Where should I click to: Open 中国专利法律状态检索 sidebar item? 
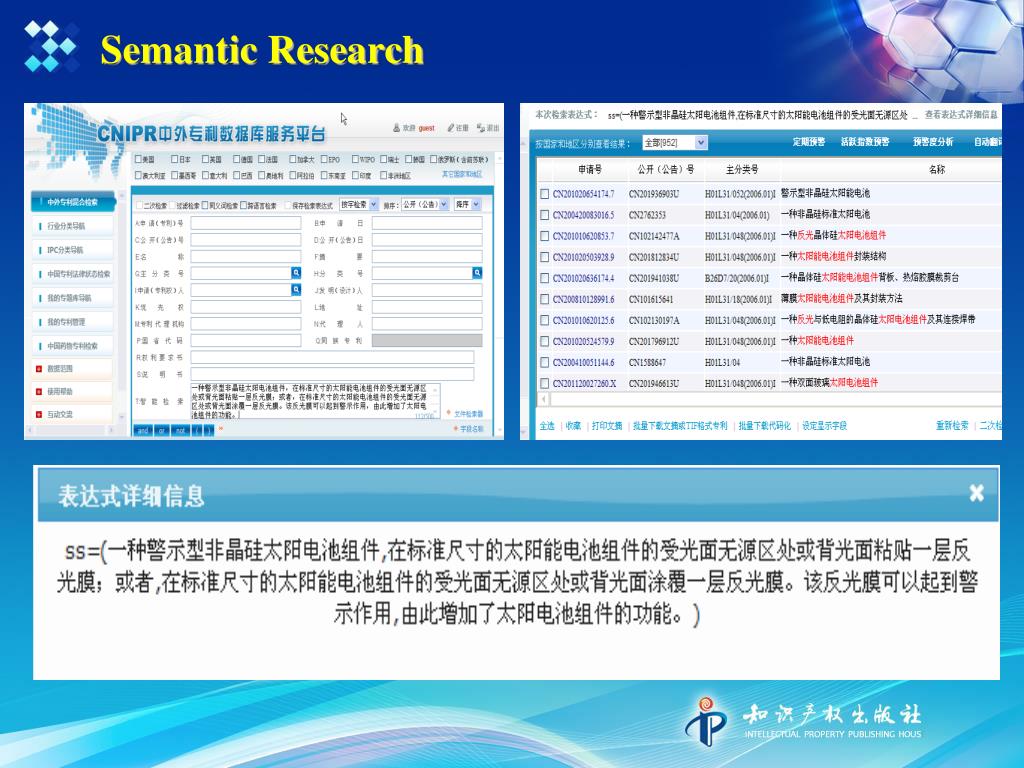coord(72,274)
